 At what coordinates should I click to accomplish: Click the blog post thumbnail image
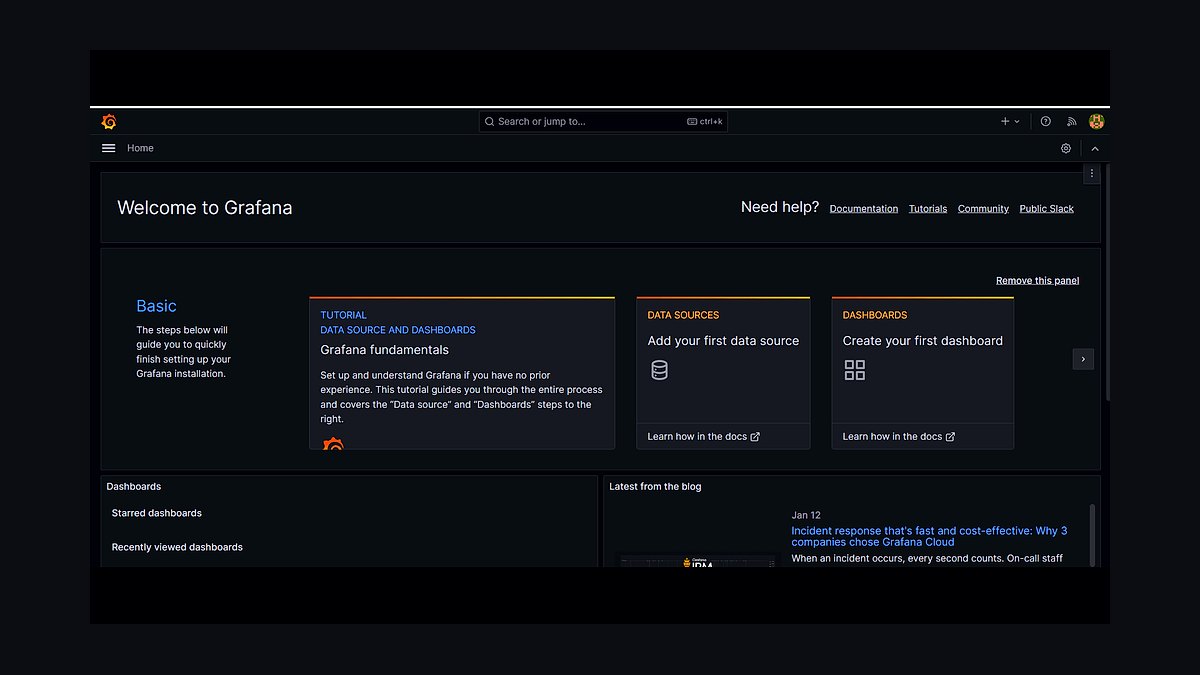point(698,561)
